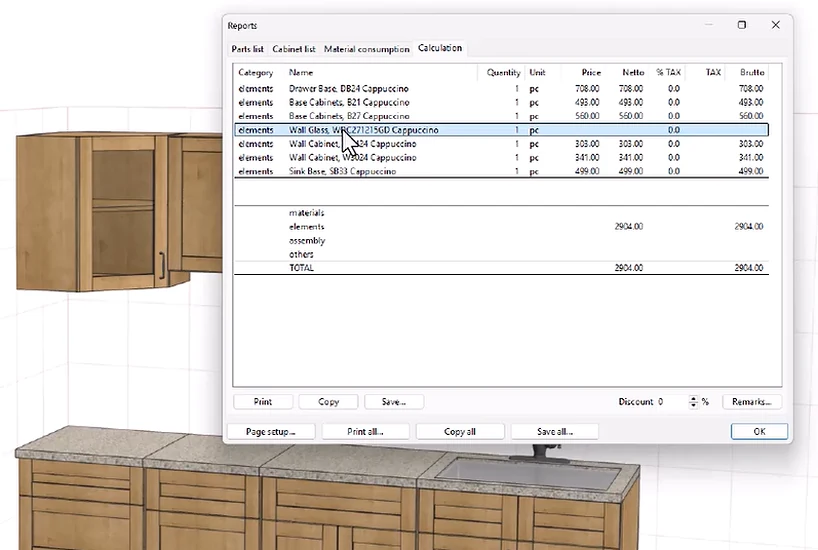Click the elements summary row label
The image size is (818, 550).
(x=307, y=226)
